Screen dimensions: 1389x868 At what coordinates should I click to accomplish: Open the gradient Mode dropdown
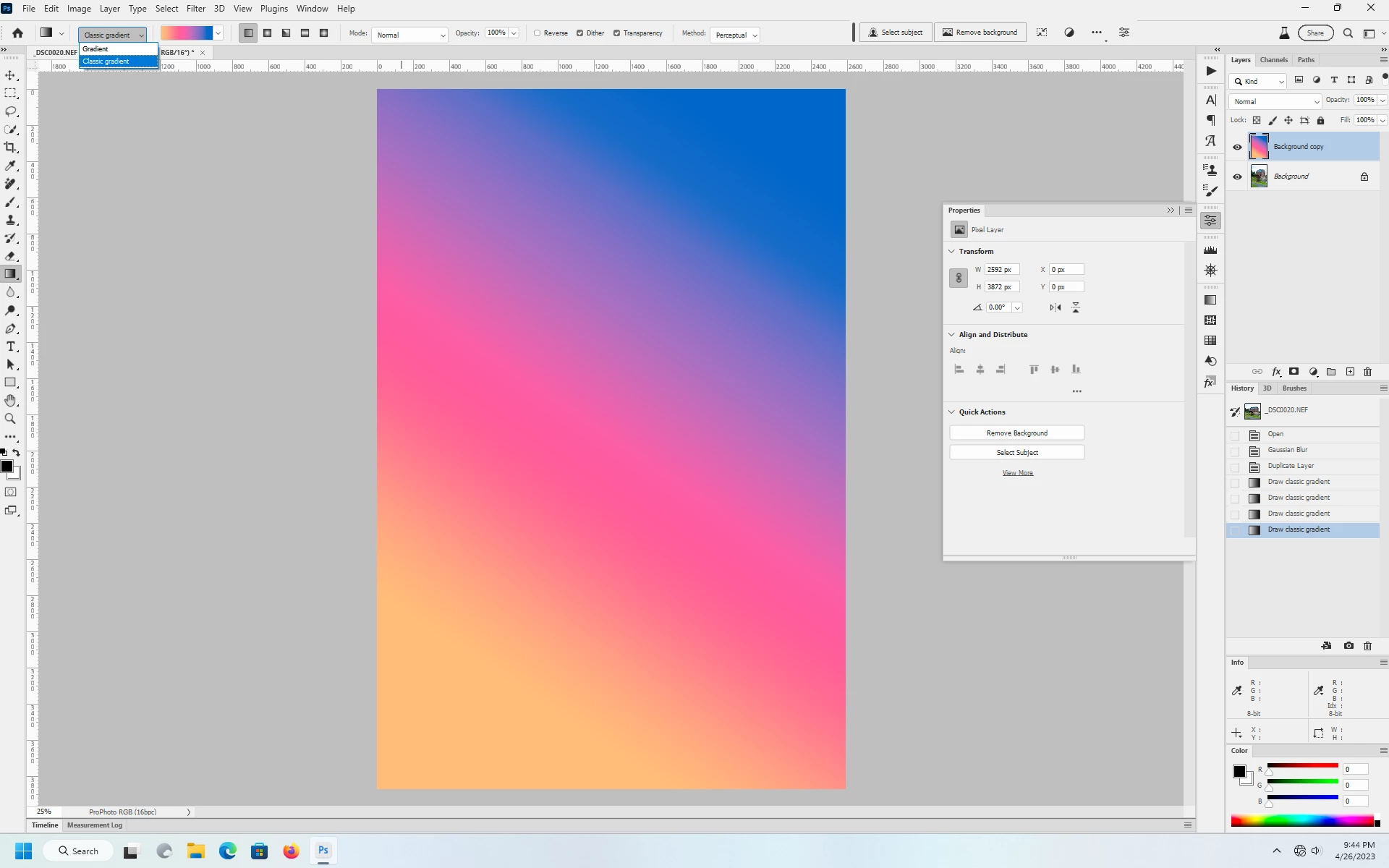[x=409, y=35]
